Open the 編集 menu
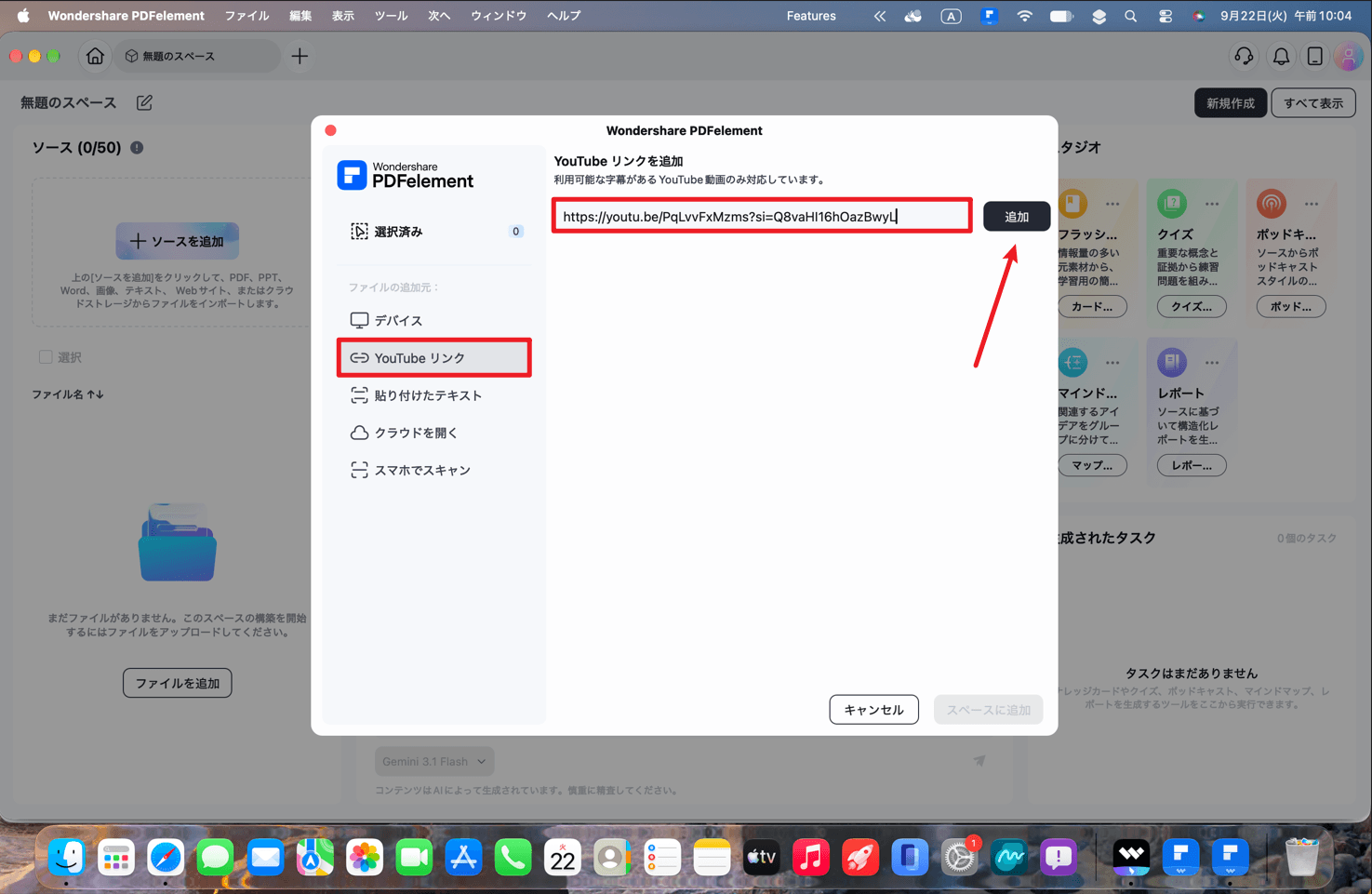Viewport: 1372px width, 894px height. (300, 16)
